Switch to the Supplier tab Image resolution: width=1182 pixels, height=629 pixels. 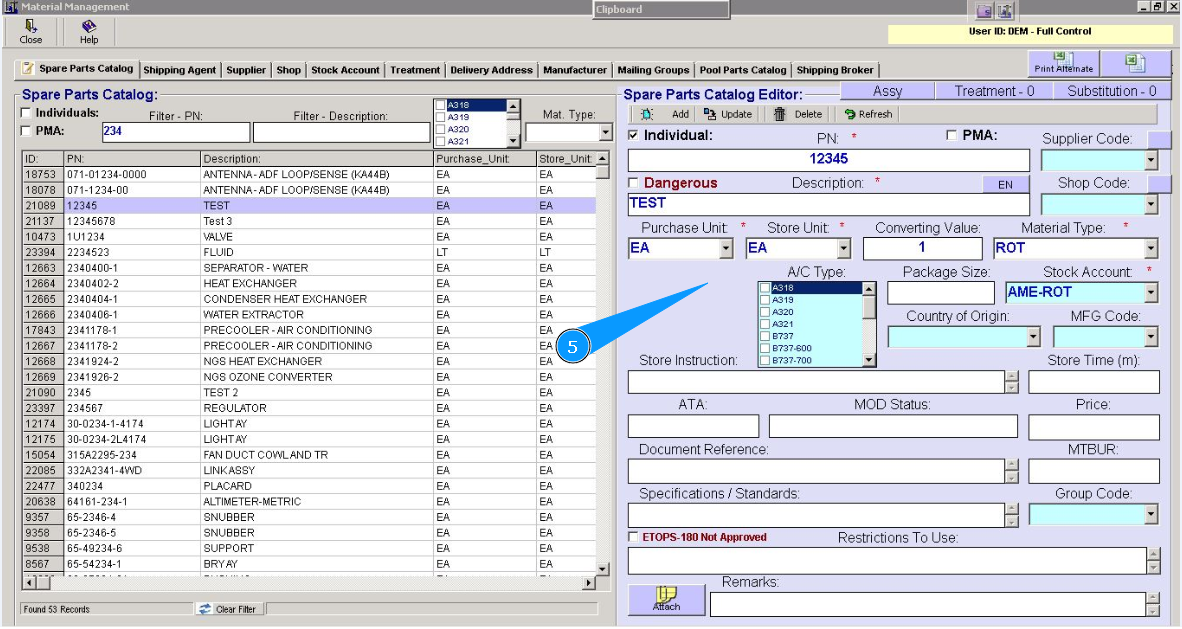coord(246,70)
